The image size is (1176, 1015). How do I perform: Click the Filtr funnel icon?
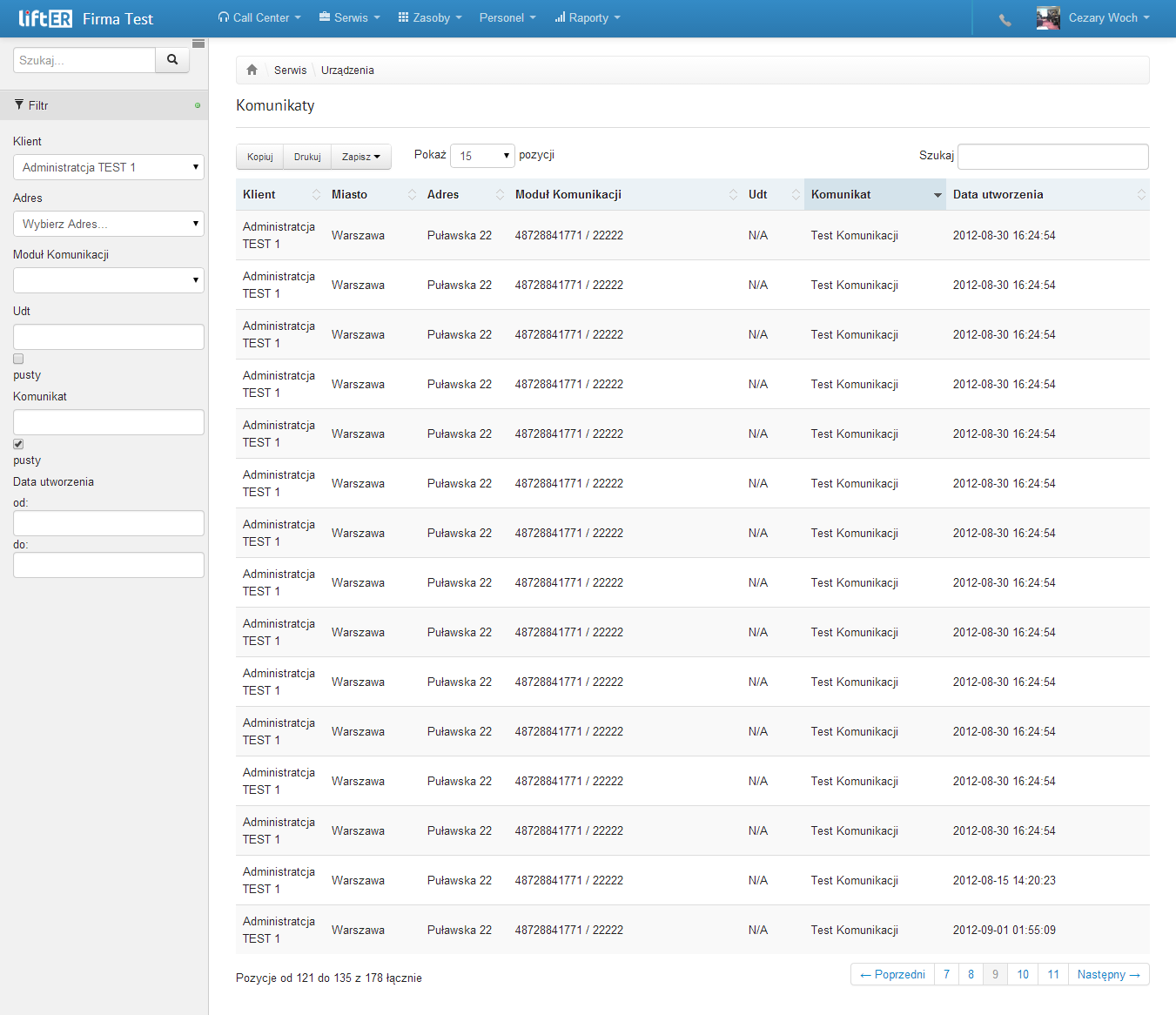pyautogui.click(x=19, y=104)
